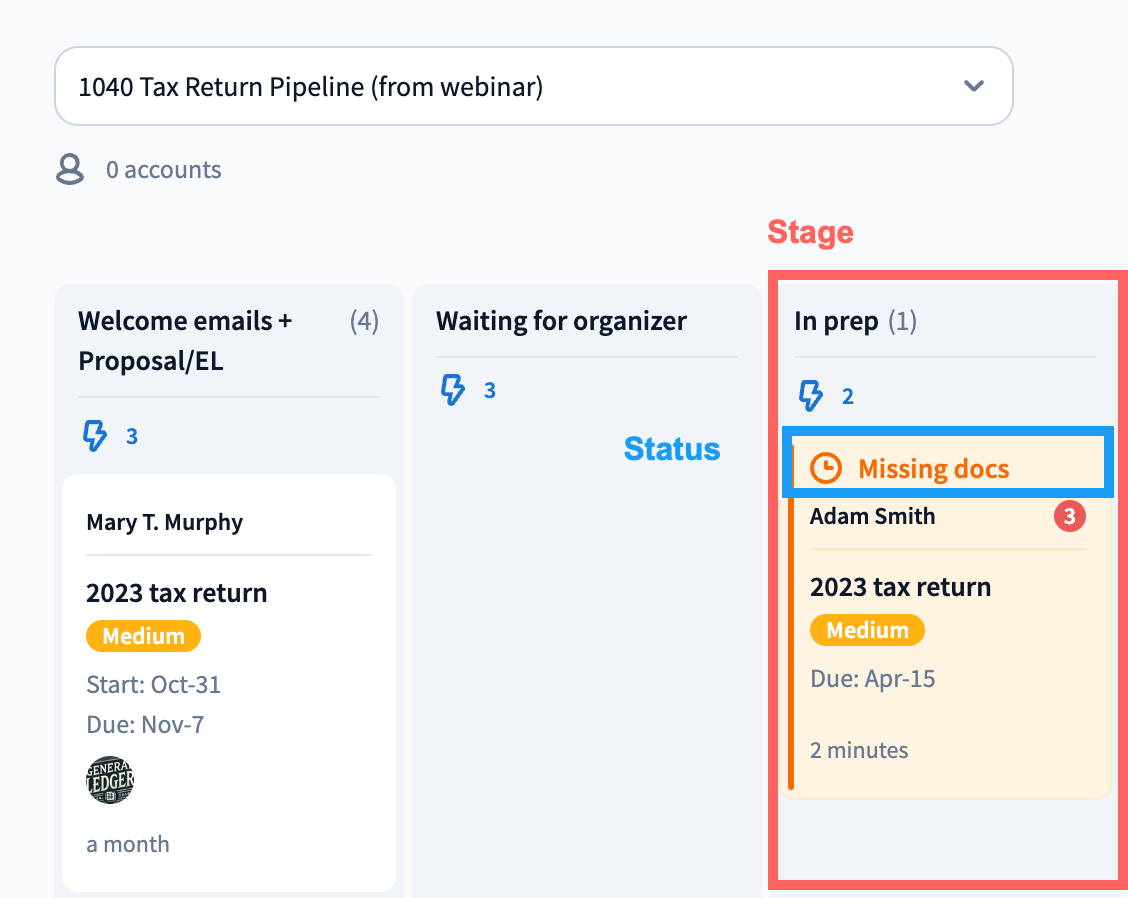This screenshot has width=1128, height=898.
Task: Click the accounts person icon
Action: pyautogui.click(x=70, y=170)
